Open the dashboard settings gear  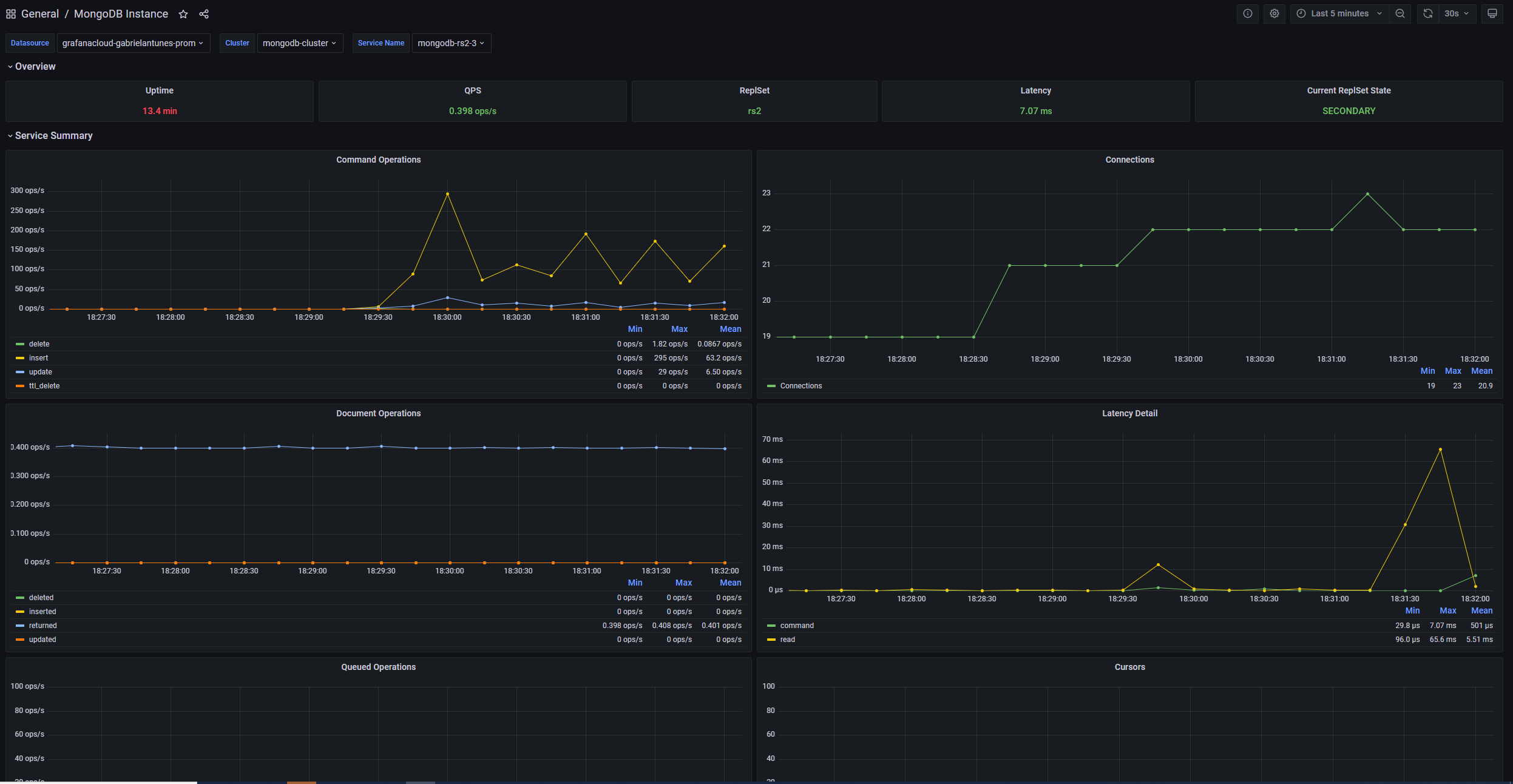pos(1274,13)
